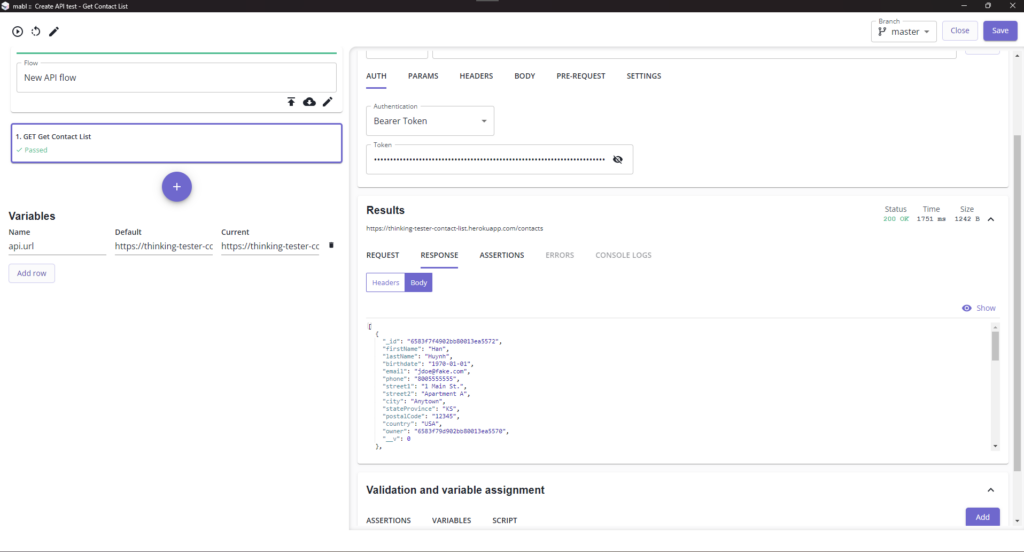Click the round plus button to add step

[x=177, y=186]
